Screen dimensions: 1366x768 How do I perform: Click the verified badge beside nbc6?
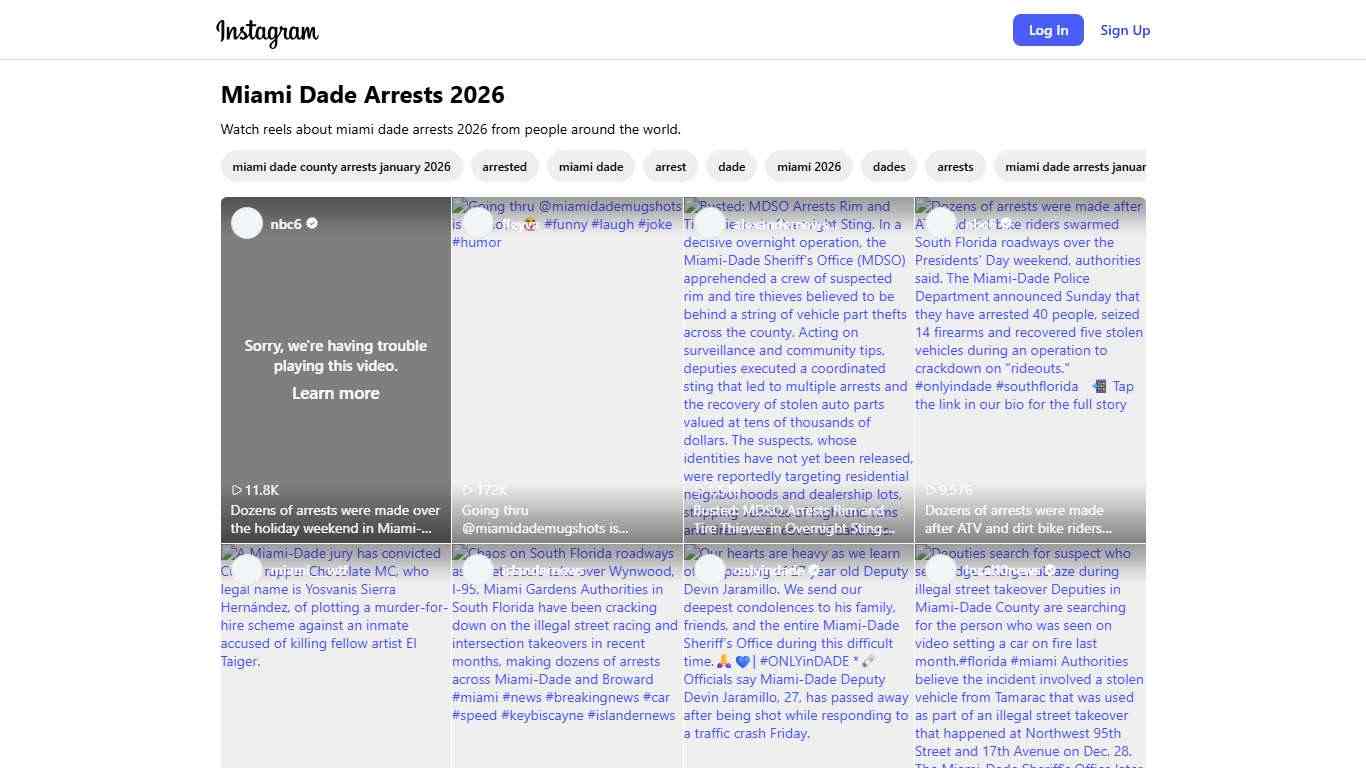(312, 224)
